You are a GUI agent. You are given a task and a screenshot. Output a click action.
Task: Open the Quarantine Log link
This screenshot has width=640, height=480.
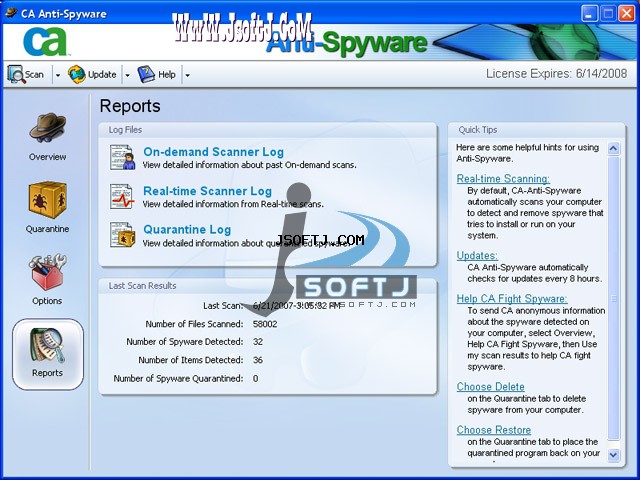click(x=187, y=229)
